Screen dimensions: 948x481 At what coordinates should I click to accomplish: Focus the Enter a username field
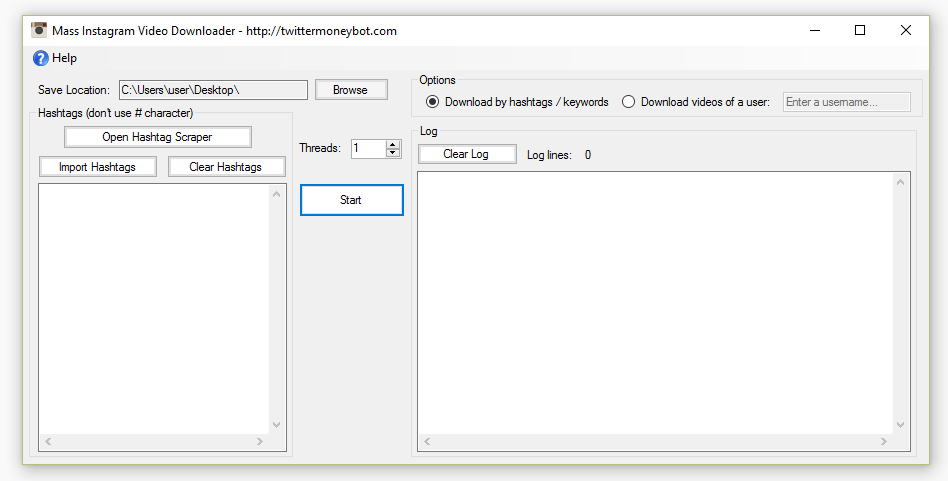[x=846, y=102]
